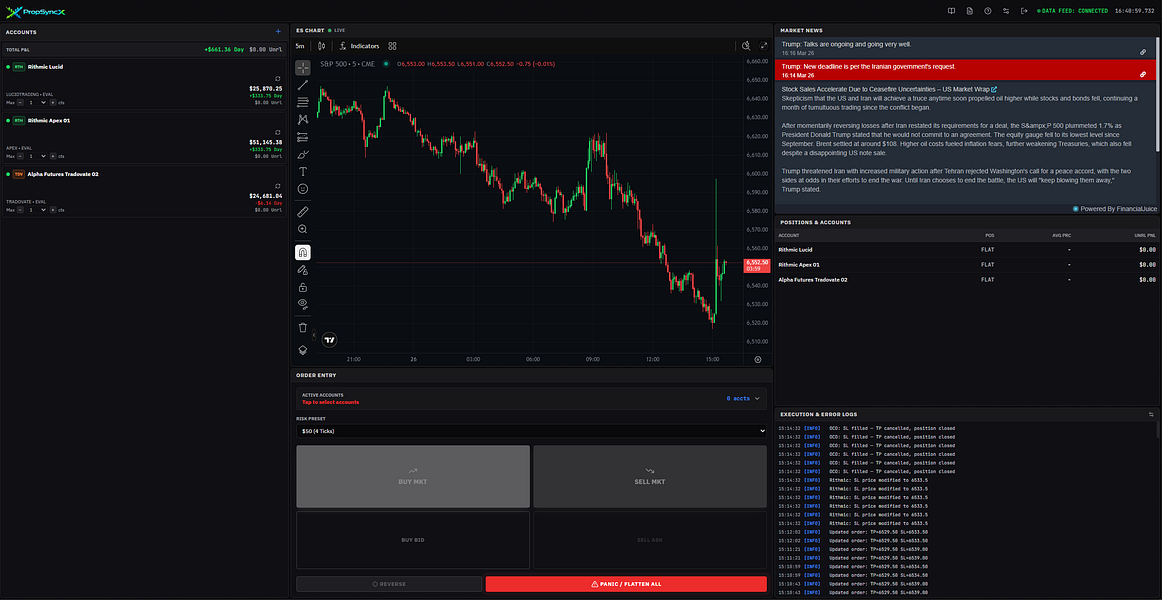The width and height of the screenshot is (1162, 600).
Task: Click the Market News scrollbar
Action: [x=1157, y=93]
